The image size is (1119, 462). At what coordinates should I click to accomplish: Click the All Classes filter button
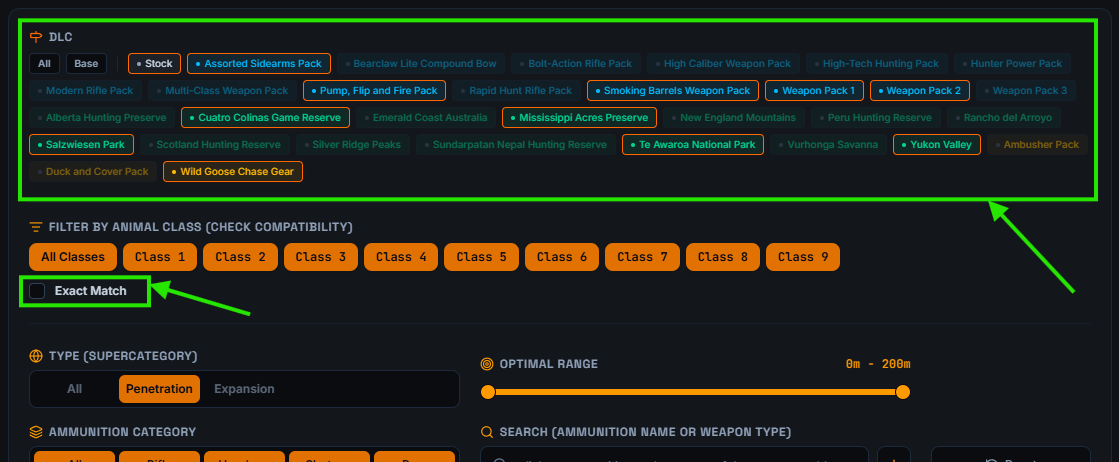(73, 257)
